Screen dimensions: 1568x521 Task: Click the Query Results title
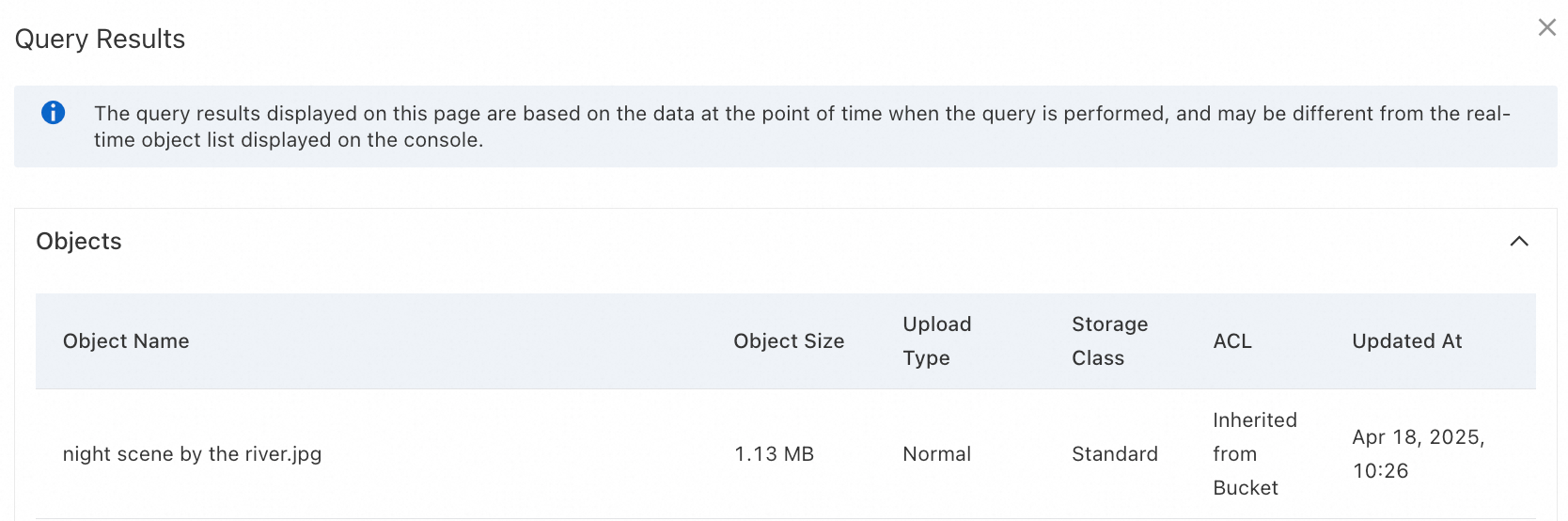pyautogui.click(x=100, y=39)
